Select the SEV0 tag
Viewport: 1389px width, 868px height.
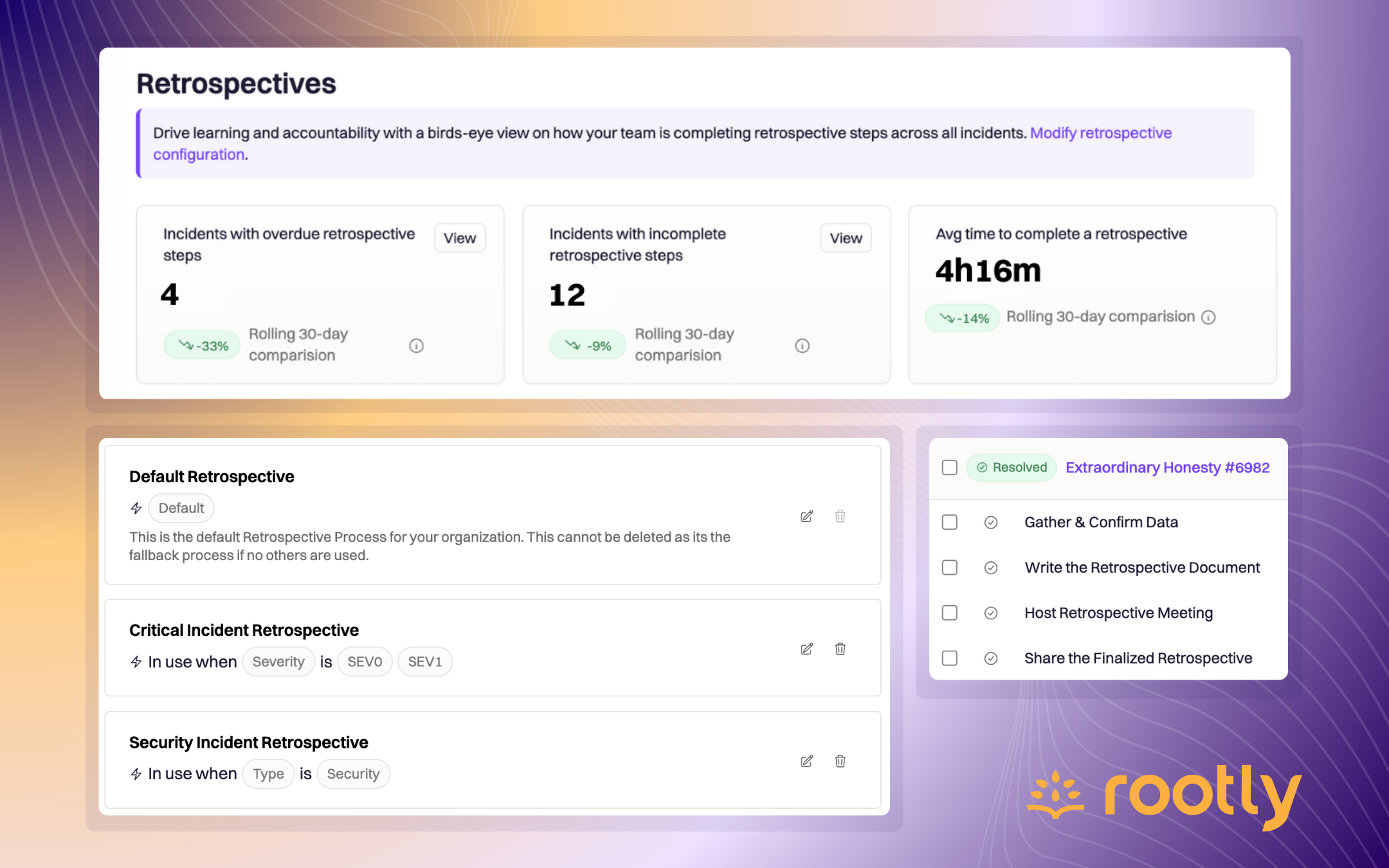[x=364, y=661]
